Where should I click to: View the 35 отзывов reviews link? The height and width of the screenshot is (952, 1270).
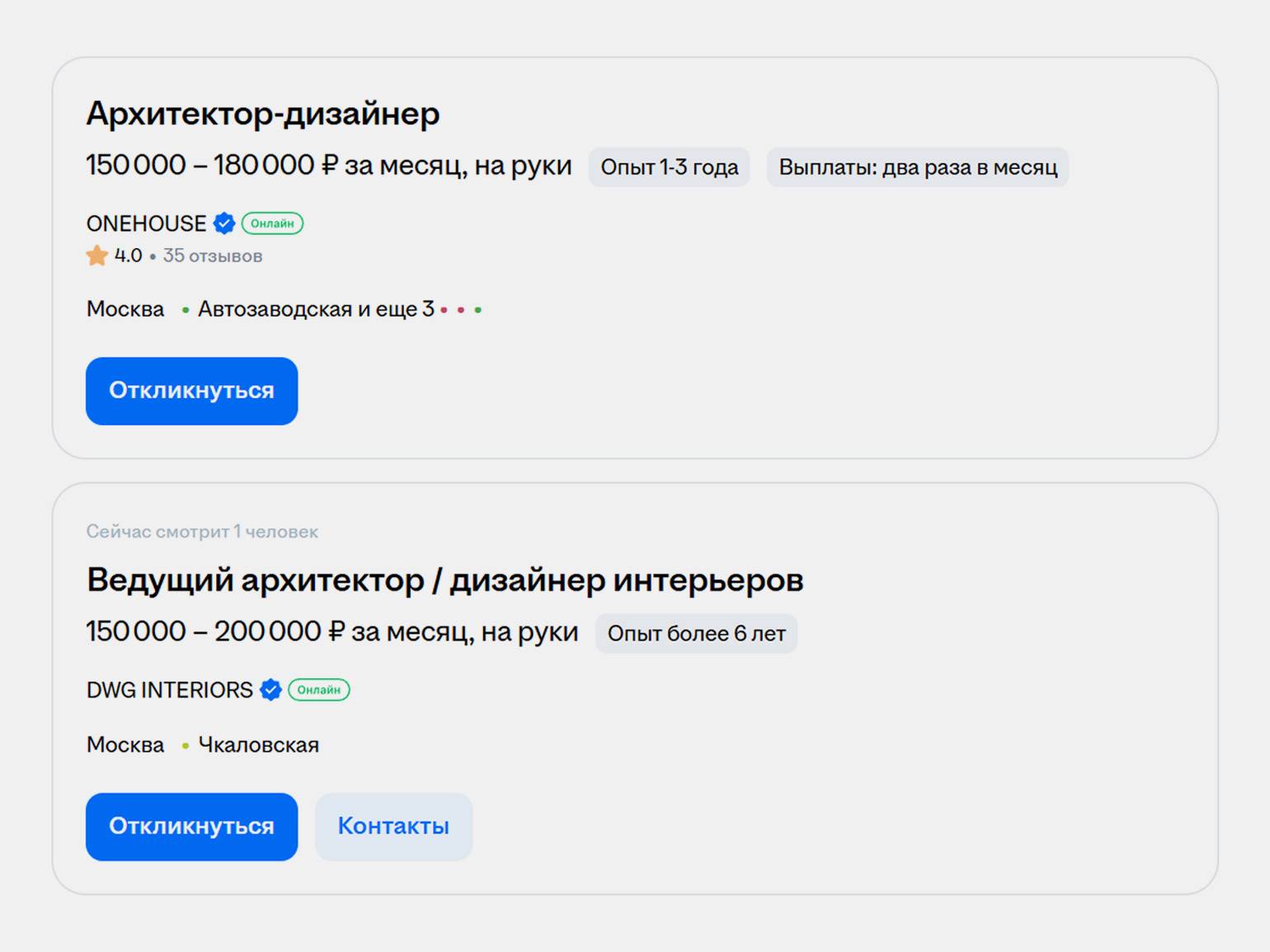pos(212,256)
